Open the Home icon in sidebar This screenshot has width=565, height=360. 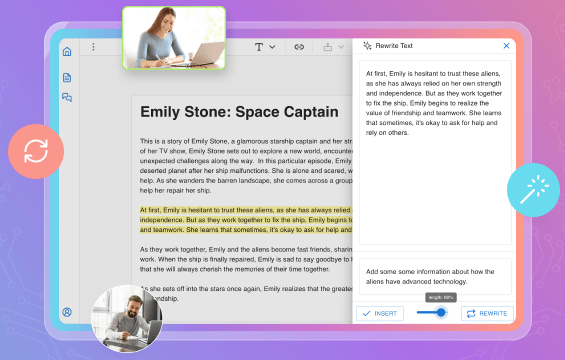coord(67,52)
